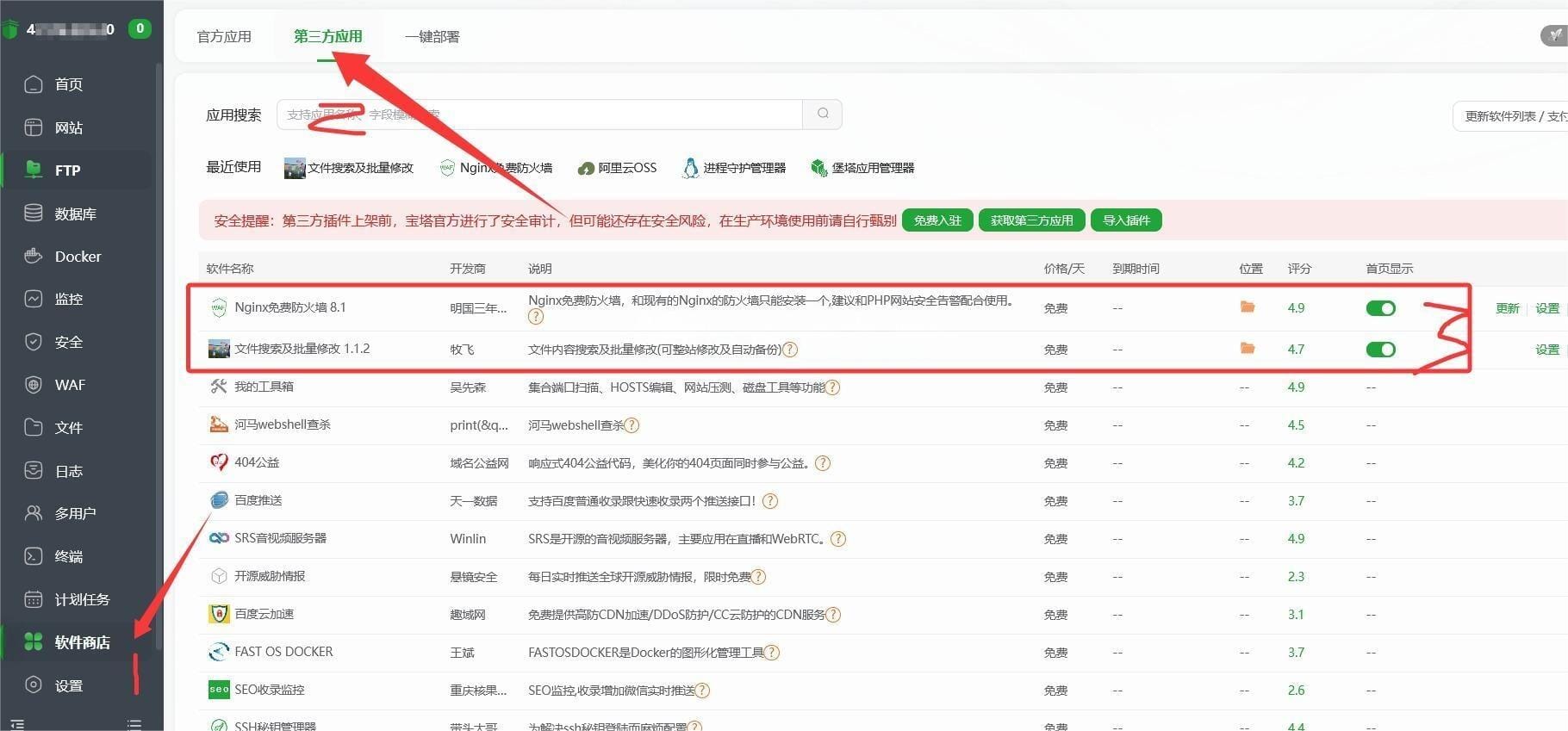Expand the sidebar list icon at bottom

pos(134,724)
